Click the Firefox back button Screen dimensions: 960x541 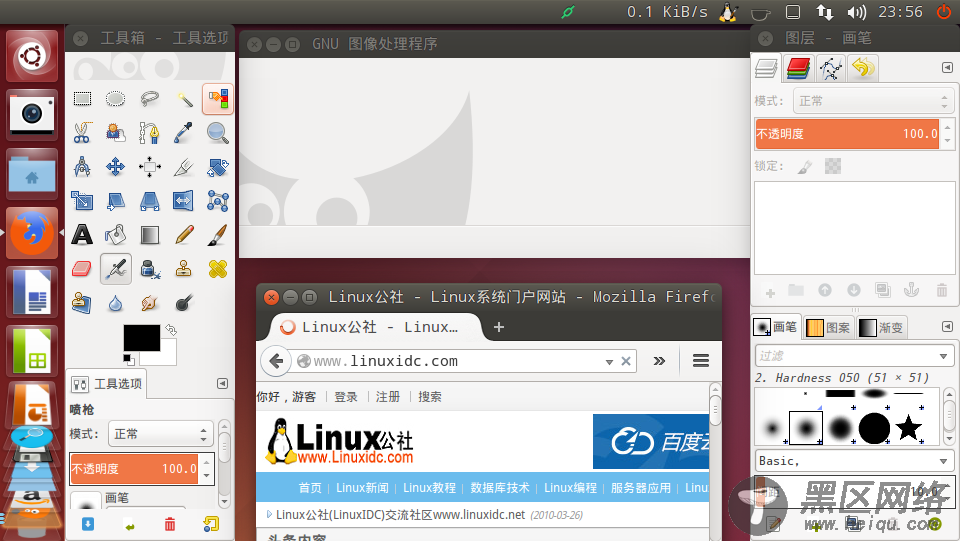(x=276, y=361)
